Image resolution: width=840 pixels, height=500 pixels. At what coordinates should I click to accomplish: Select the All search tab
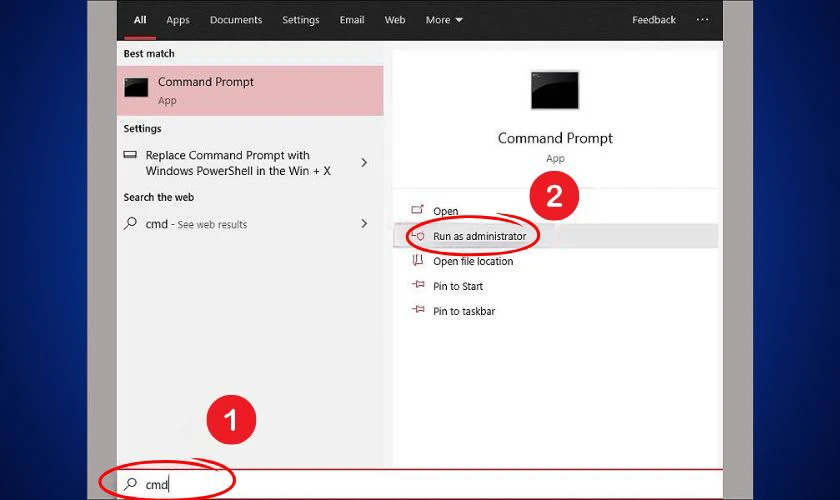tap(140, 20)
